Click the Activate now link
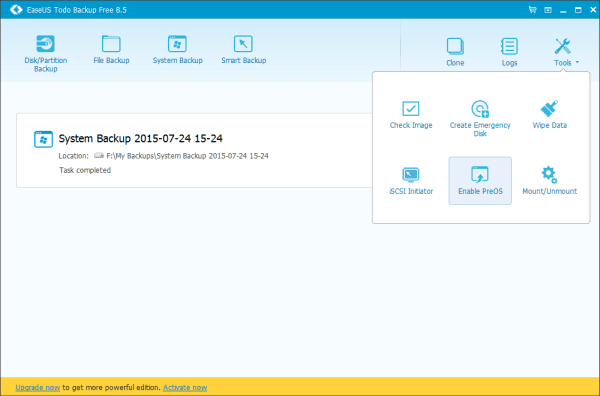This screenshot has height=396, width=600. pos(185,388)
